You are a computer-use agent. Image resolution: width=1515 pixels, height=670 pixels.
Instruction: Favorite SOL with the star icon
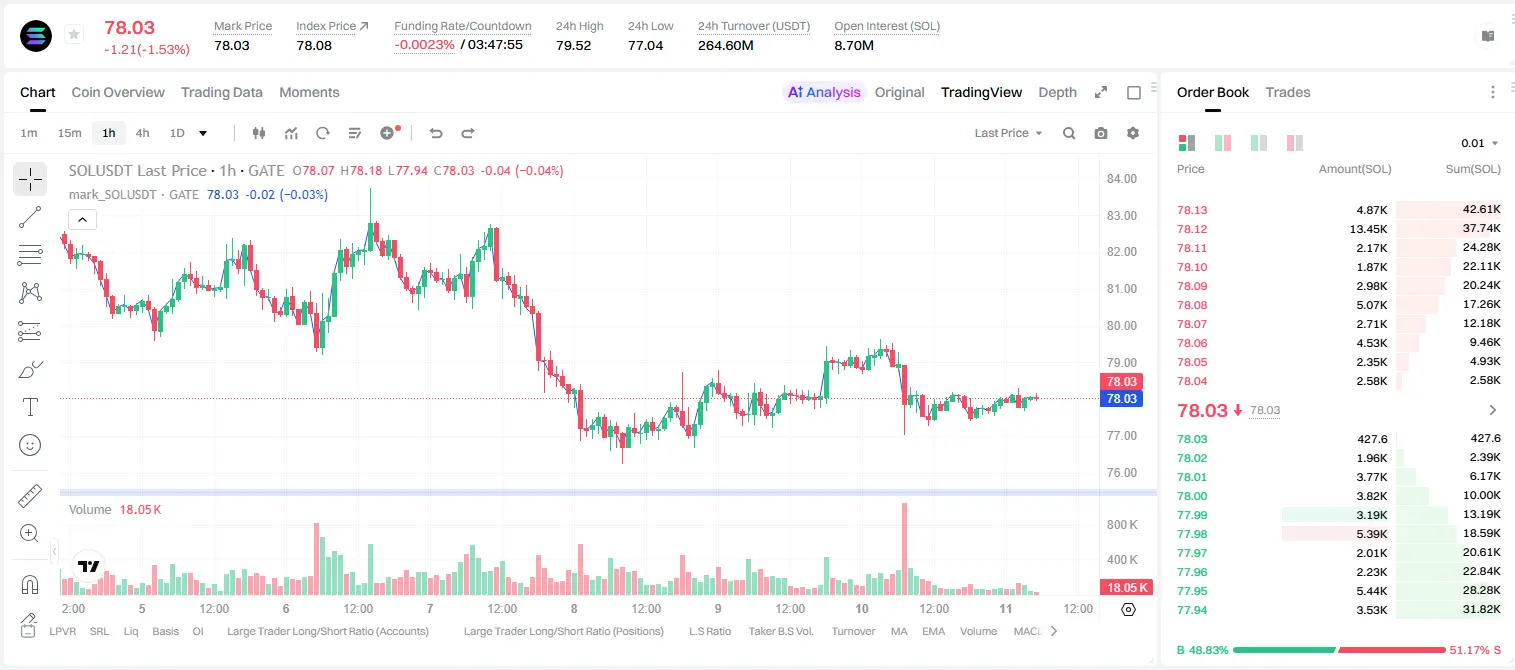[x=74, y=35]
